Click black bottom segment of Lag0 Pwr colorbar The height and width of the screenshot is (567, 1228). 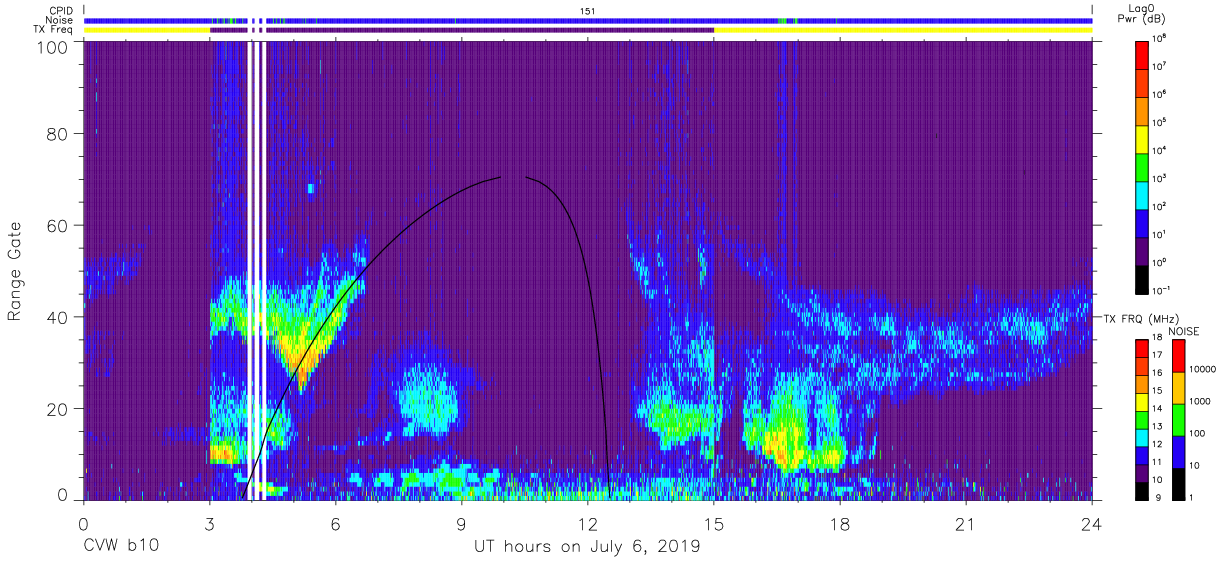[1142, 278]
